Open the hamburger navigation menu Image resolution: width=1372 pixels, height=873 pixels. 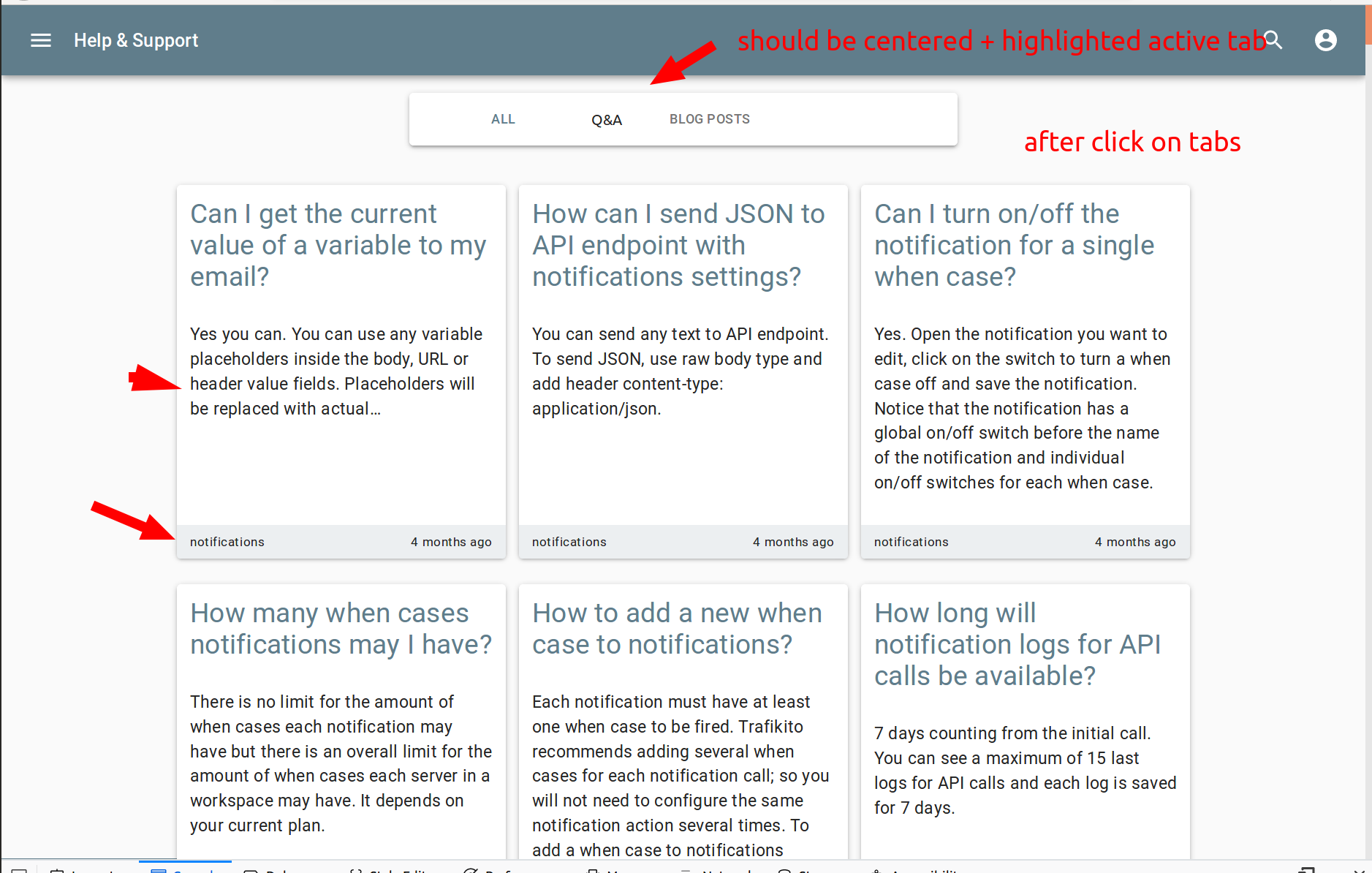point(41,40)
